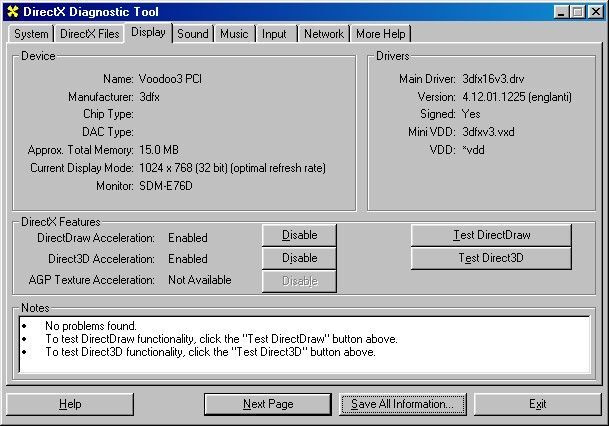The height and width of the screenshot is (426, 609).
Task: Switch to the System tab
Action: [x=31, y=34]
